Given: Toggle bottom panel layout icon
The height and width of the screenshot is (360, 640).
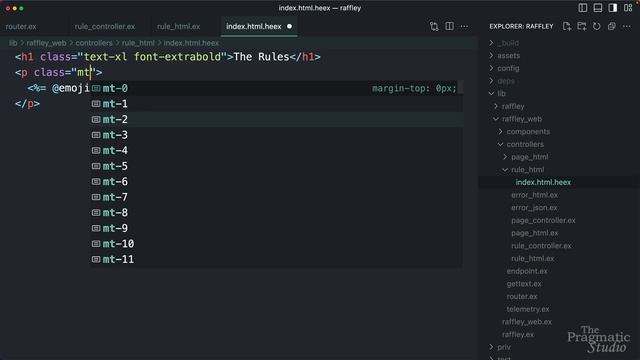Looking at the screenshot, I should [598, 8].
